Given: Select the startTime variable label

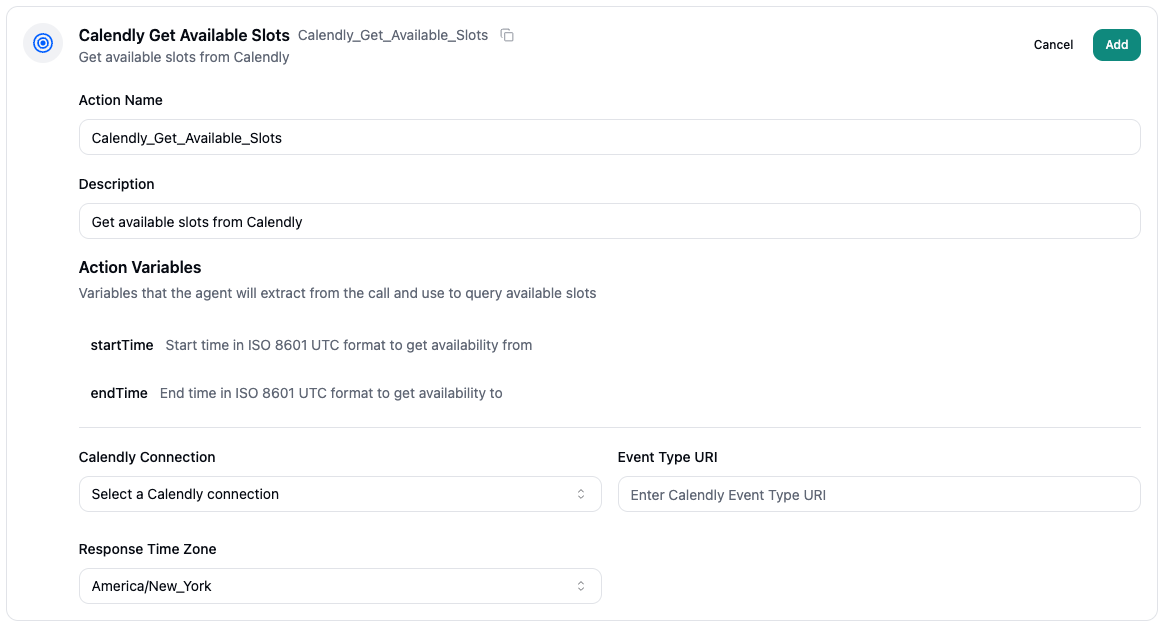Looking at the screenshot, I should coord(122,345).
